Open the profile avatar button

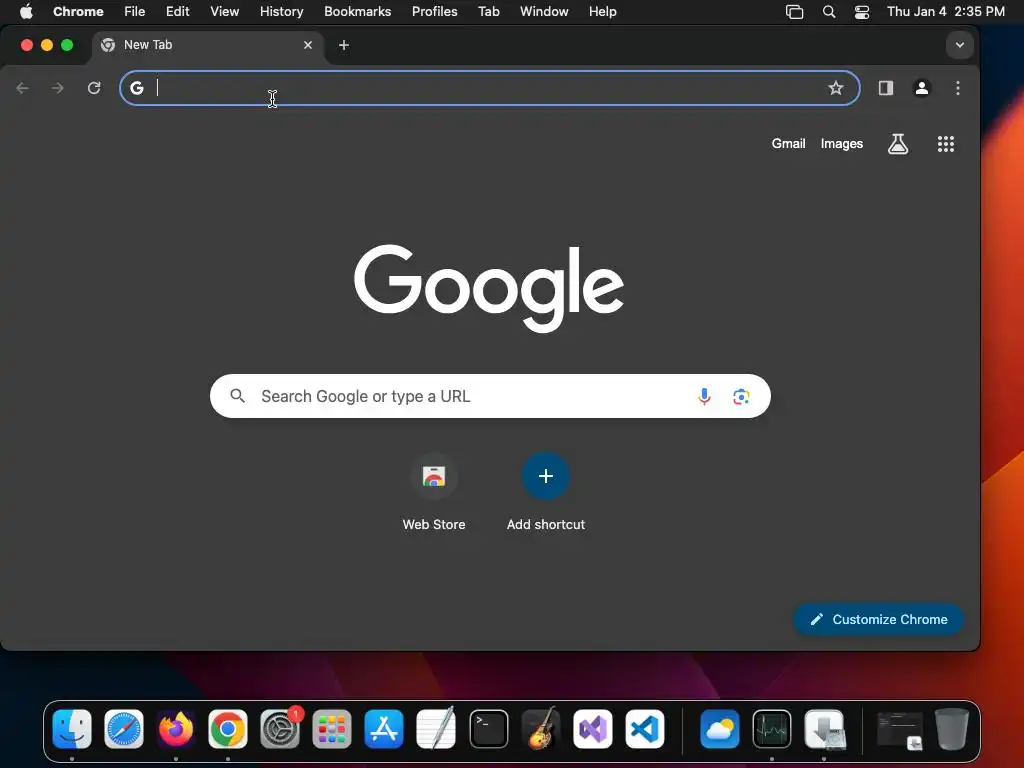coord(921,88)
